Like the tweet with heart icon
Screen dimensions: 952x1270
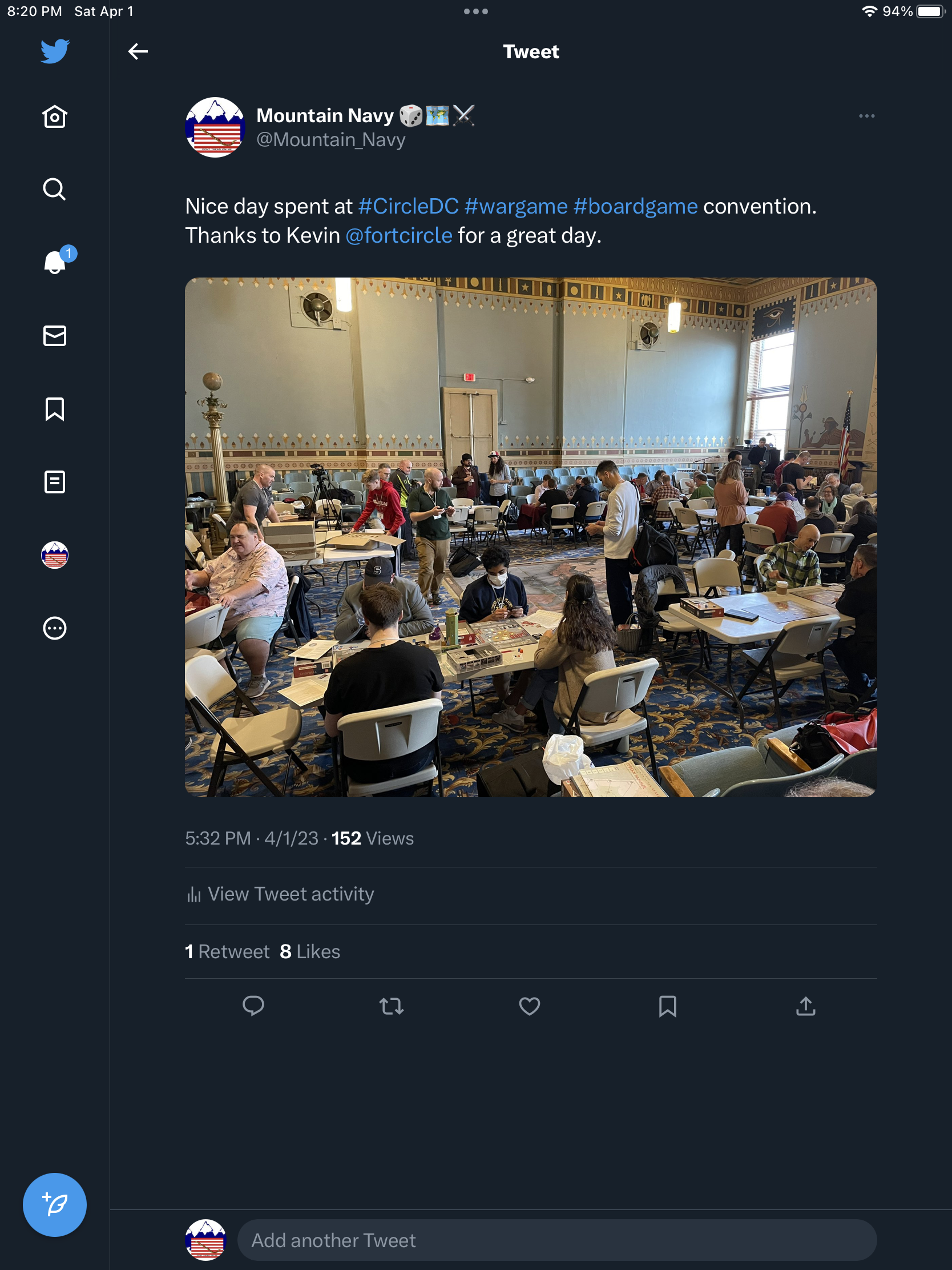coord(529,1006)
